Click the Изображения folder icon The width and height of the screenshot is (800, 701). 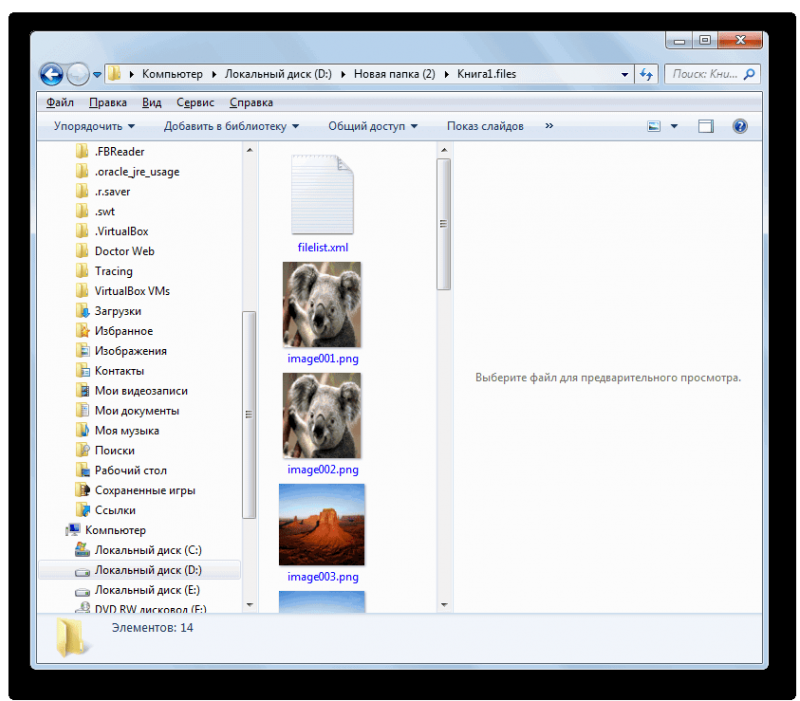coord(82,350)
